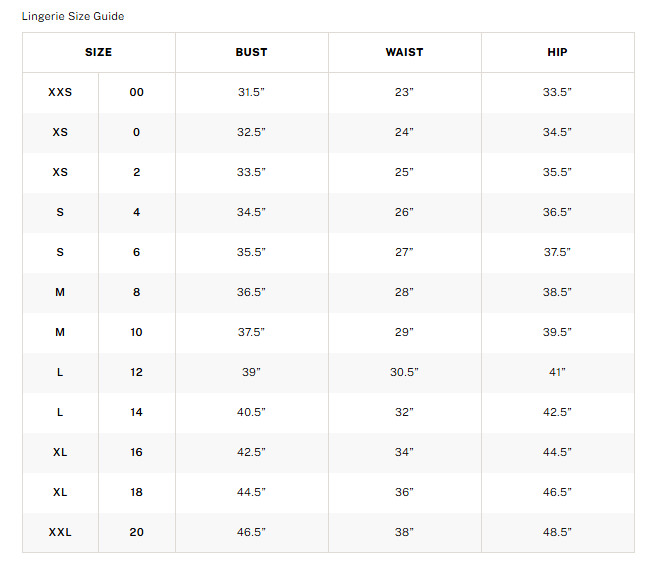Click numeric size 14 cell
The image size is (665, 588).
137,412
